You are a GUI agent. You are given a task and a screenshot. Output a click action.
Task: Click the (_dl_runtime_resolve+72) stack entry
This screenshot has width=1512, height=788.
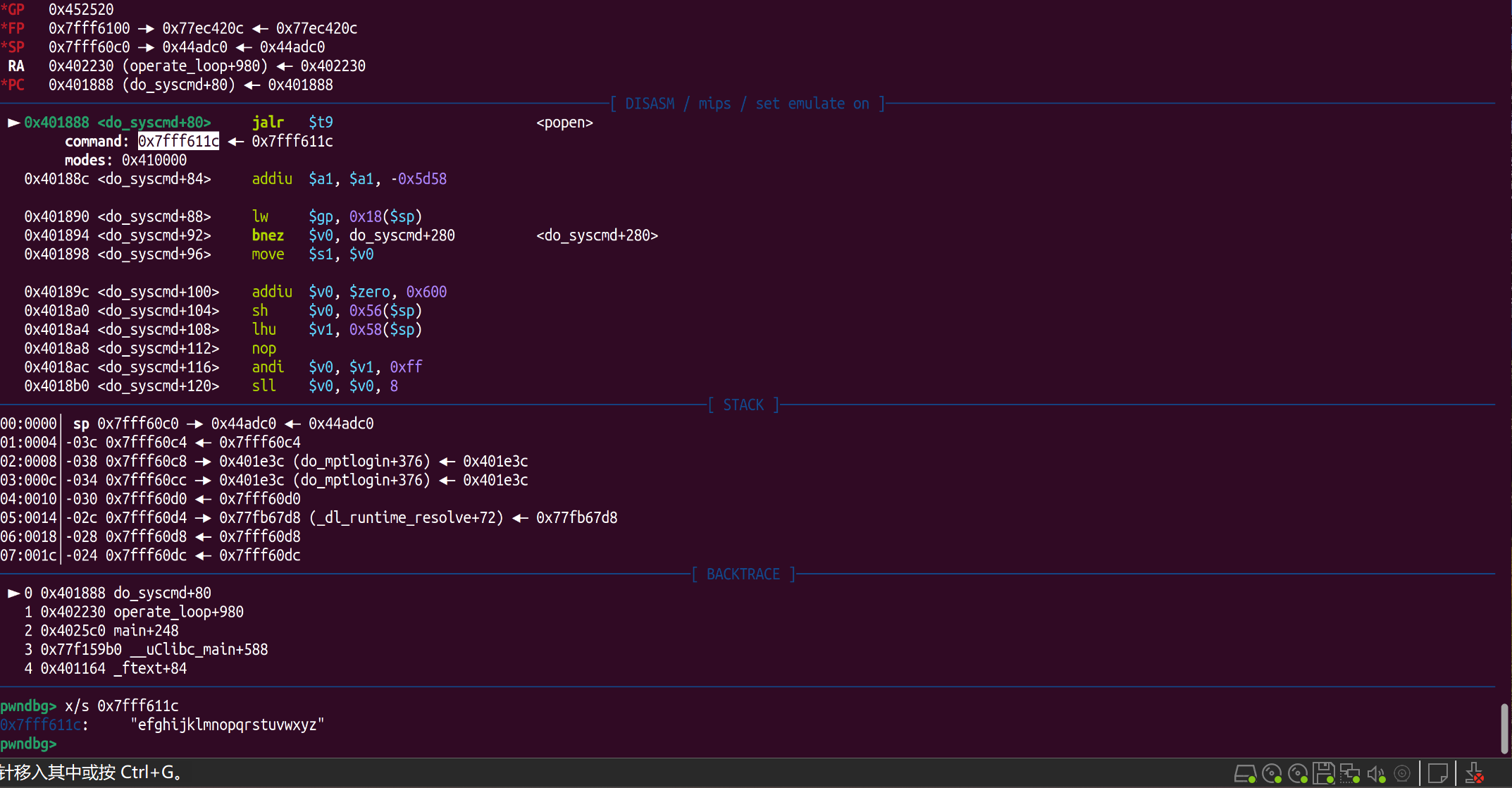tap(407, 517)
